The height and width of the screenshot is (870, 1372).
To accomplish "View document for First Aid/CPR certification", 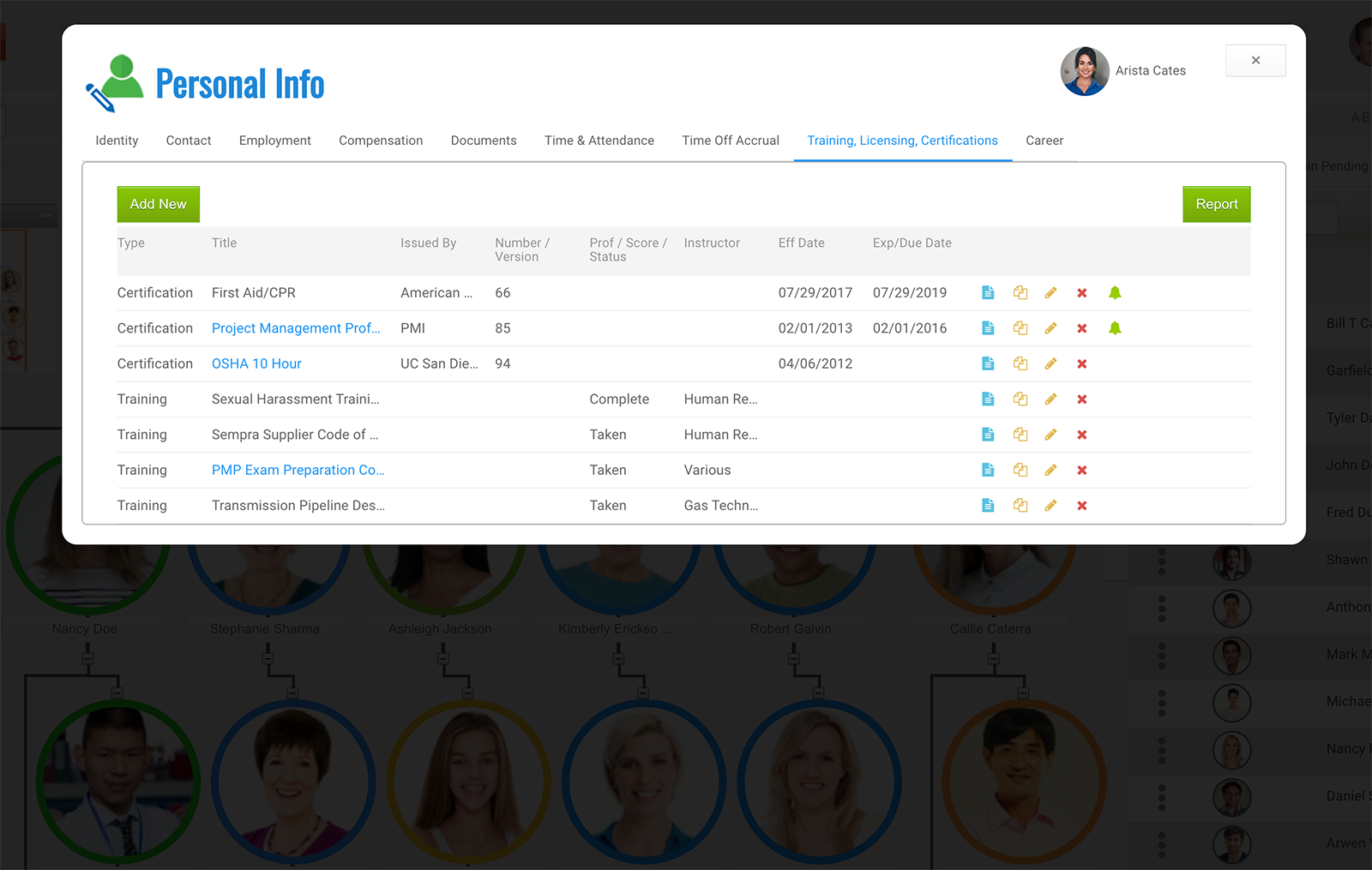I will point(988,293).
